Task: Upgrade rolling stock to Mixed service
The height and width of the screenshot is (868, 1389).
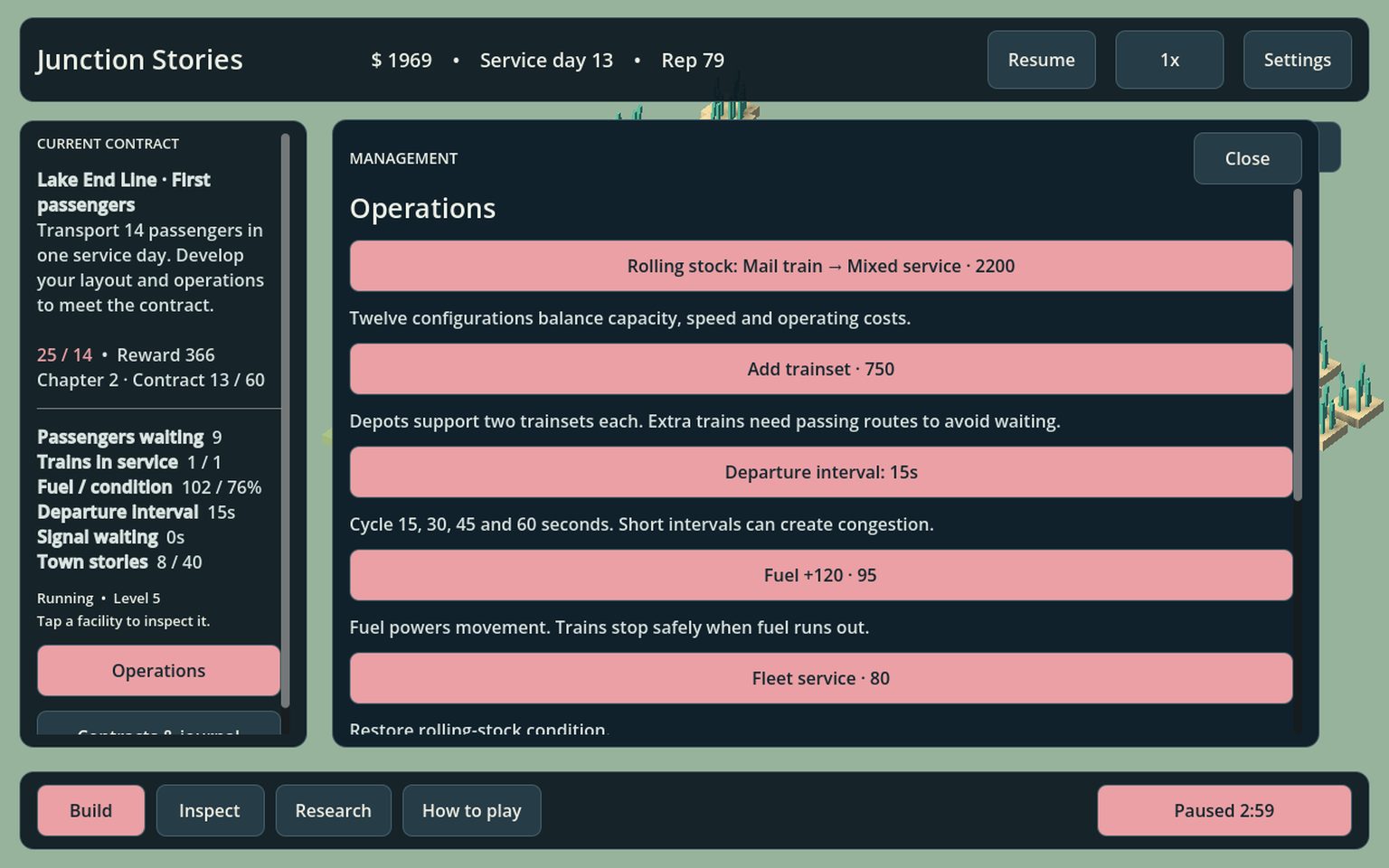Action: click(x=820, y=266)
